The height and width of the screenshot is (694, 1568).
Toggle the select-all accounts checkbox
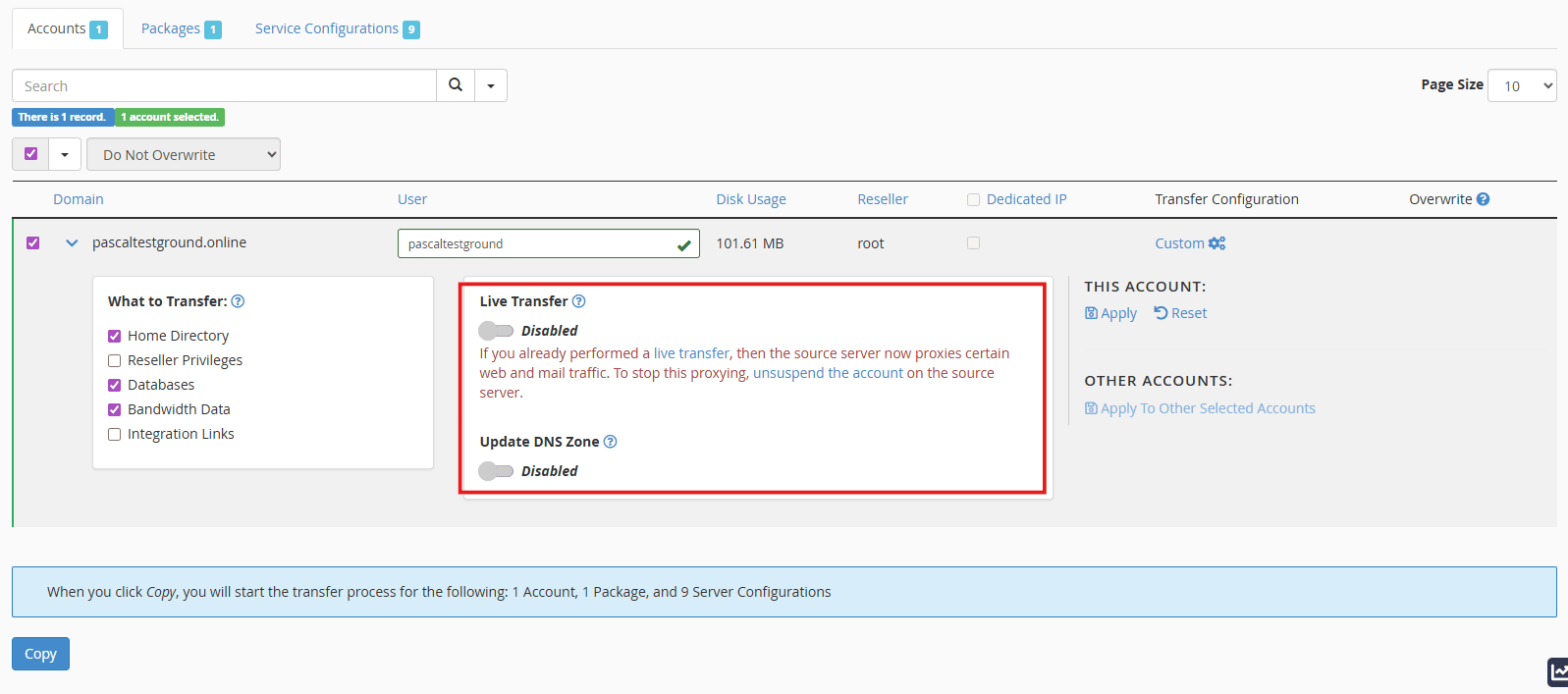30,154
